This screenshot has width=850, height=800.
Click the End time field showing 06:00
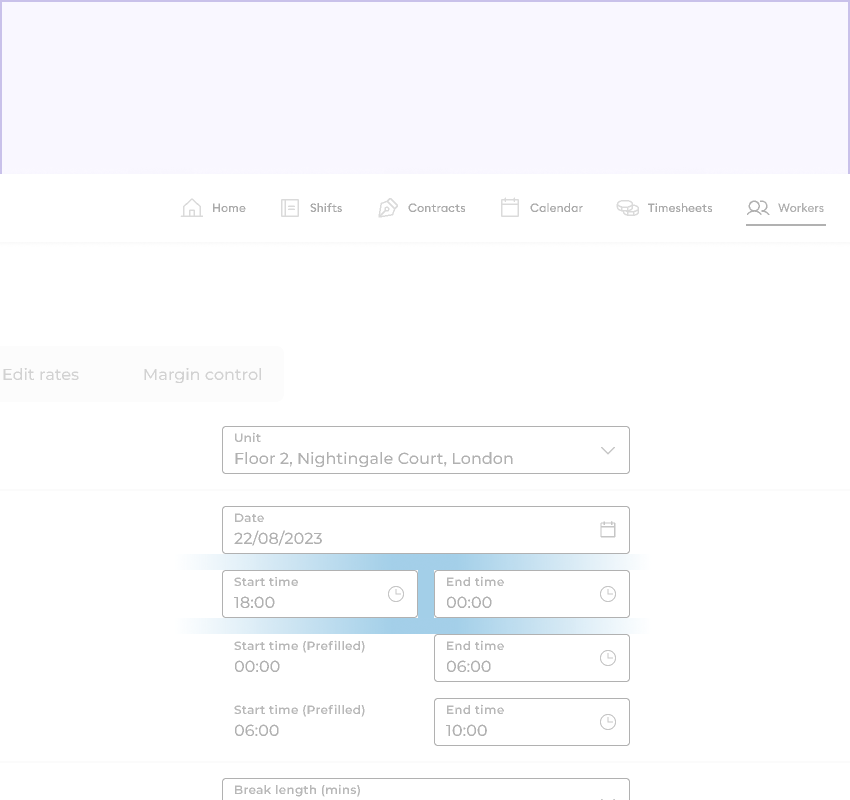tap(532, 658)
